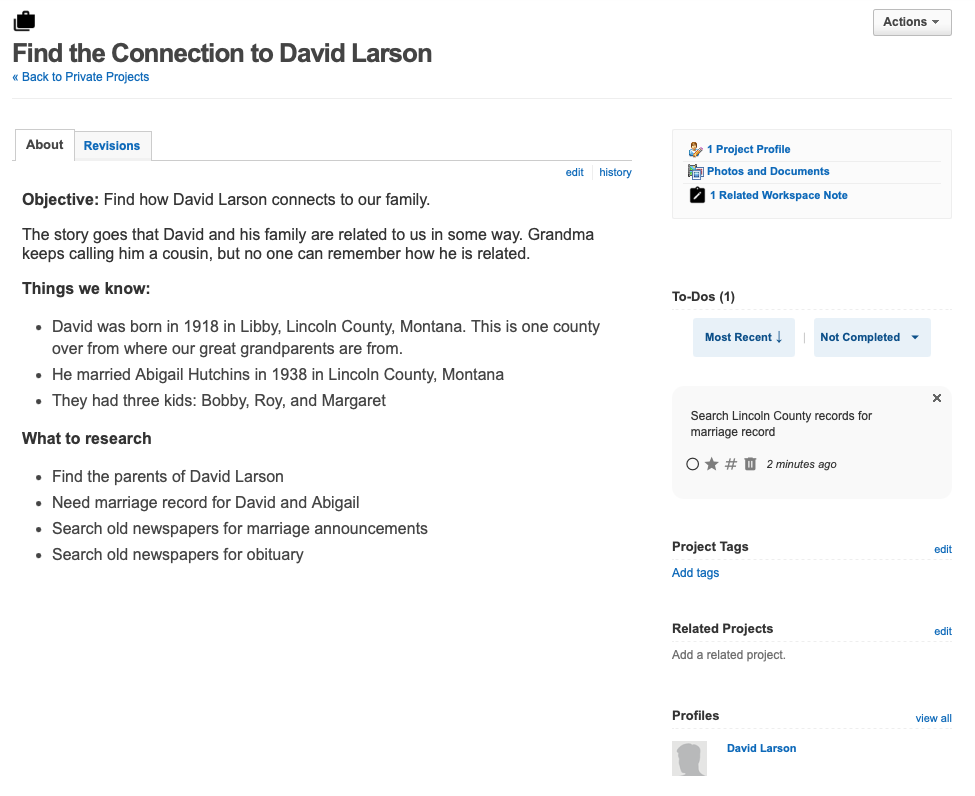
Task: Mark the marriage record to-do as complete
Action: click(693, 464)
